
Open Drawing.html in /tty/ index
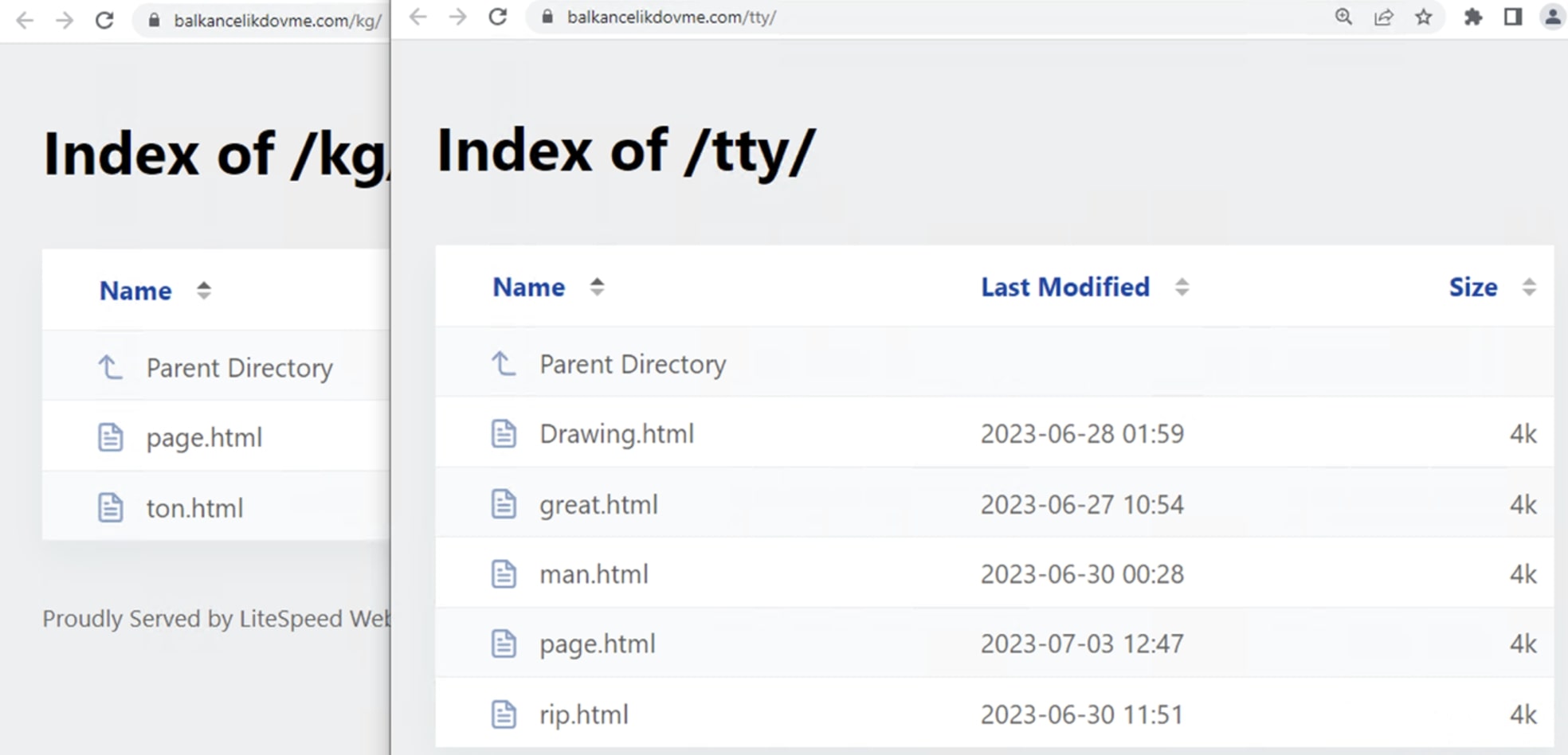pyautogui.click(x=616, y=434)
